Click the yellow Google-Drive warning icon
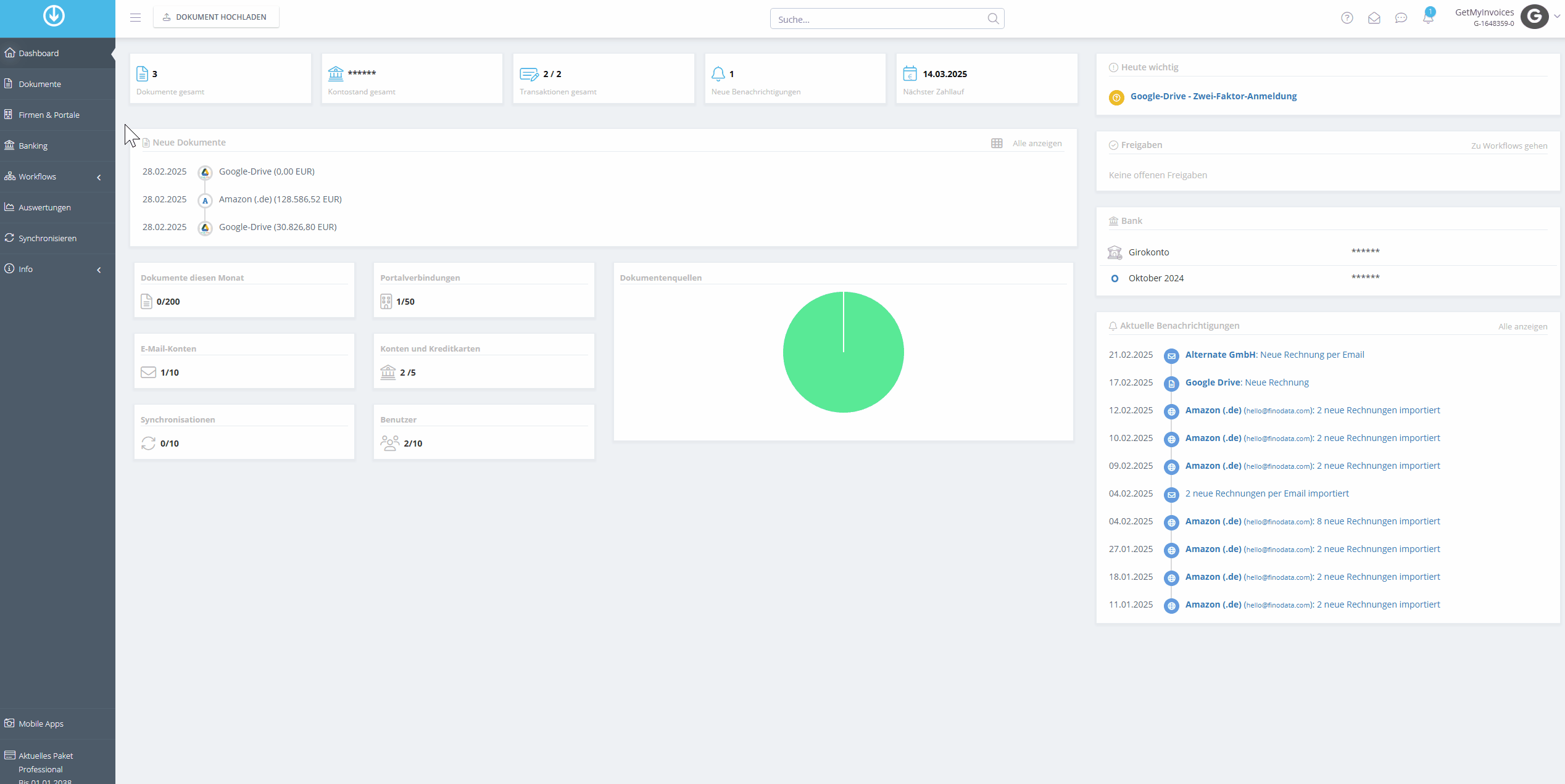The image size is (1565, 784). [1116, 97]
